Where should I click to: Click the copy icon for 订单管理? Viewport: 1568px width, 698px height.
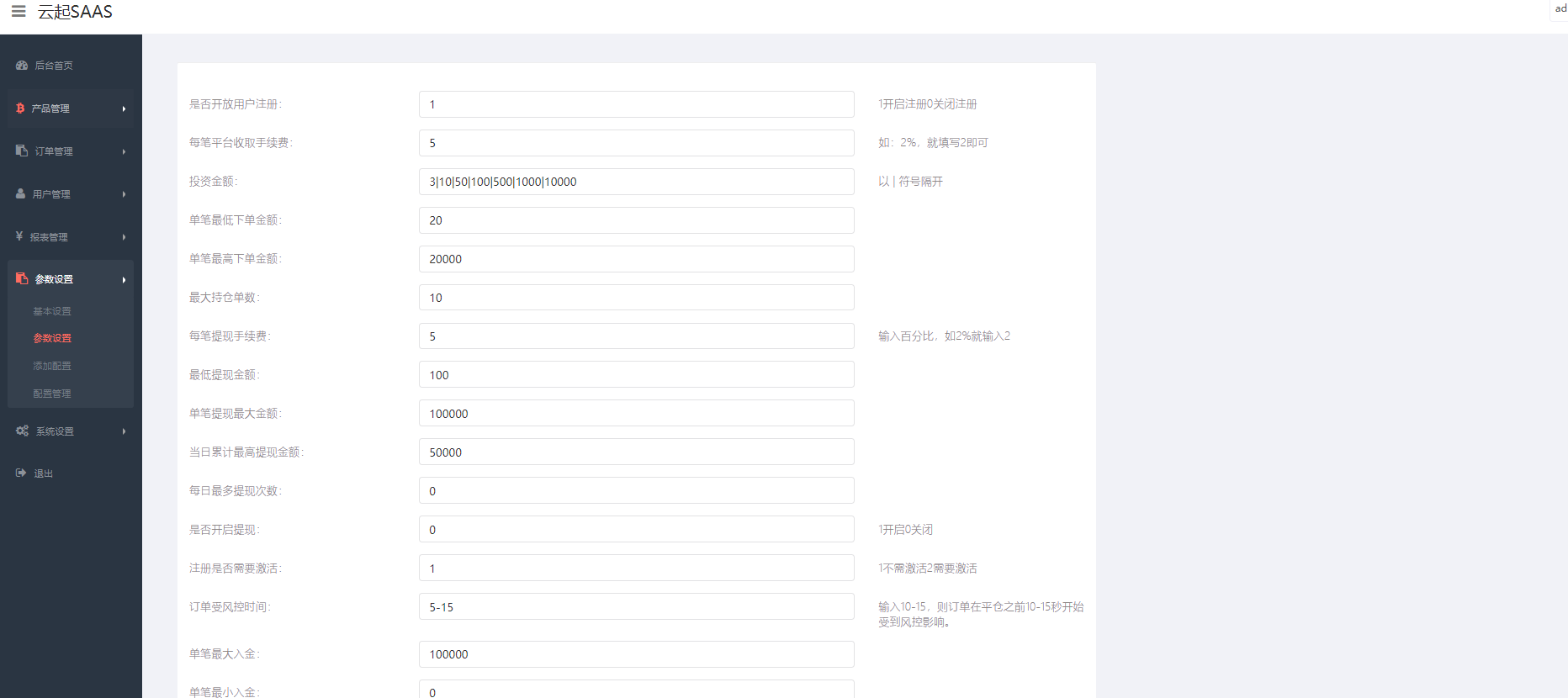click(x=22, y=151)
